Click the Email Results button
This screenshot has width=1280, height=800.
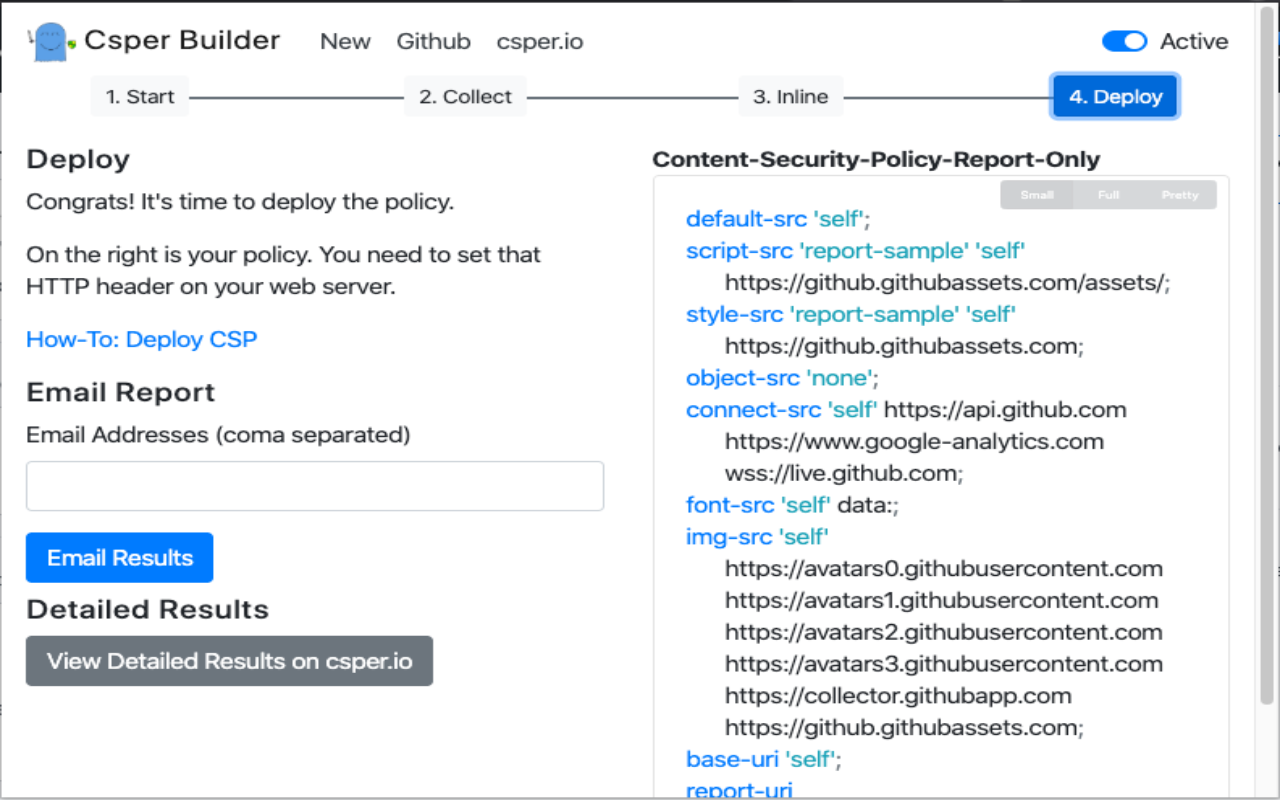(x=120, y=557)
